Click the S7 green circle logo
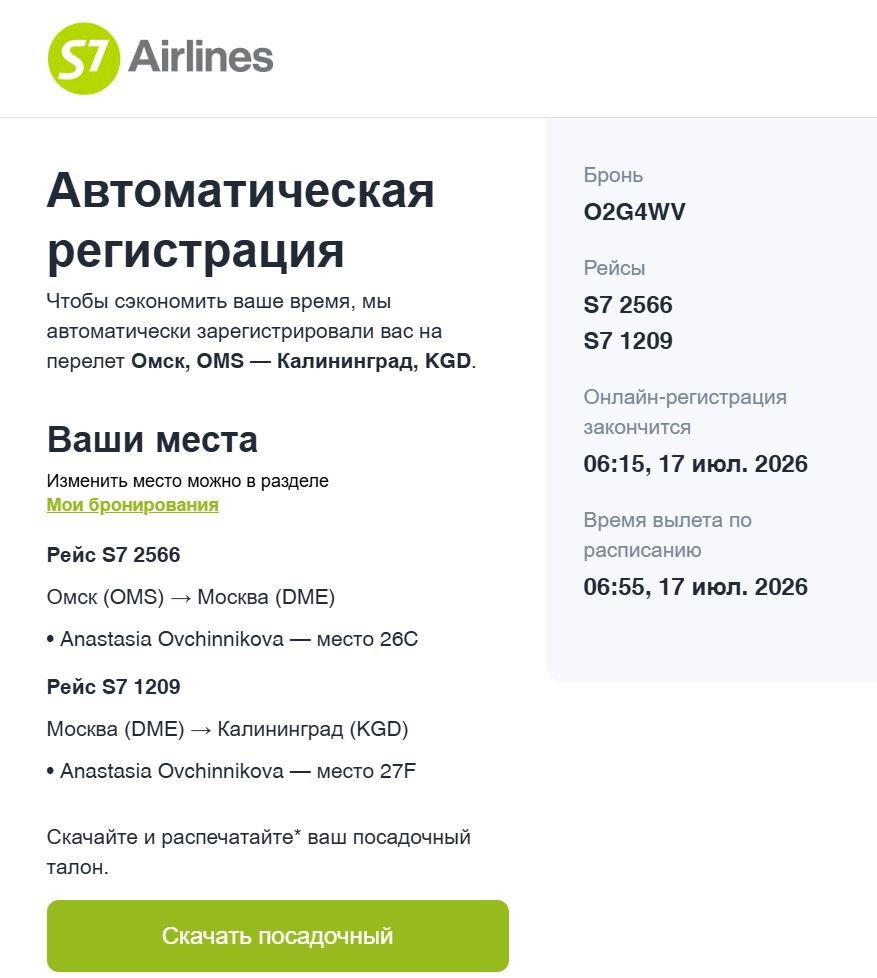 click(x=84, y=59)
